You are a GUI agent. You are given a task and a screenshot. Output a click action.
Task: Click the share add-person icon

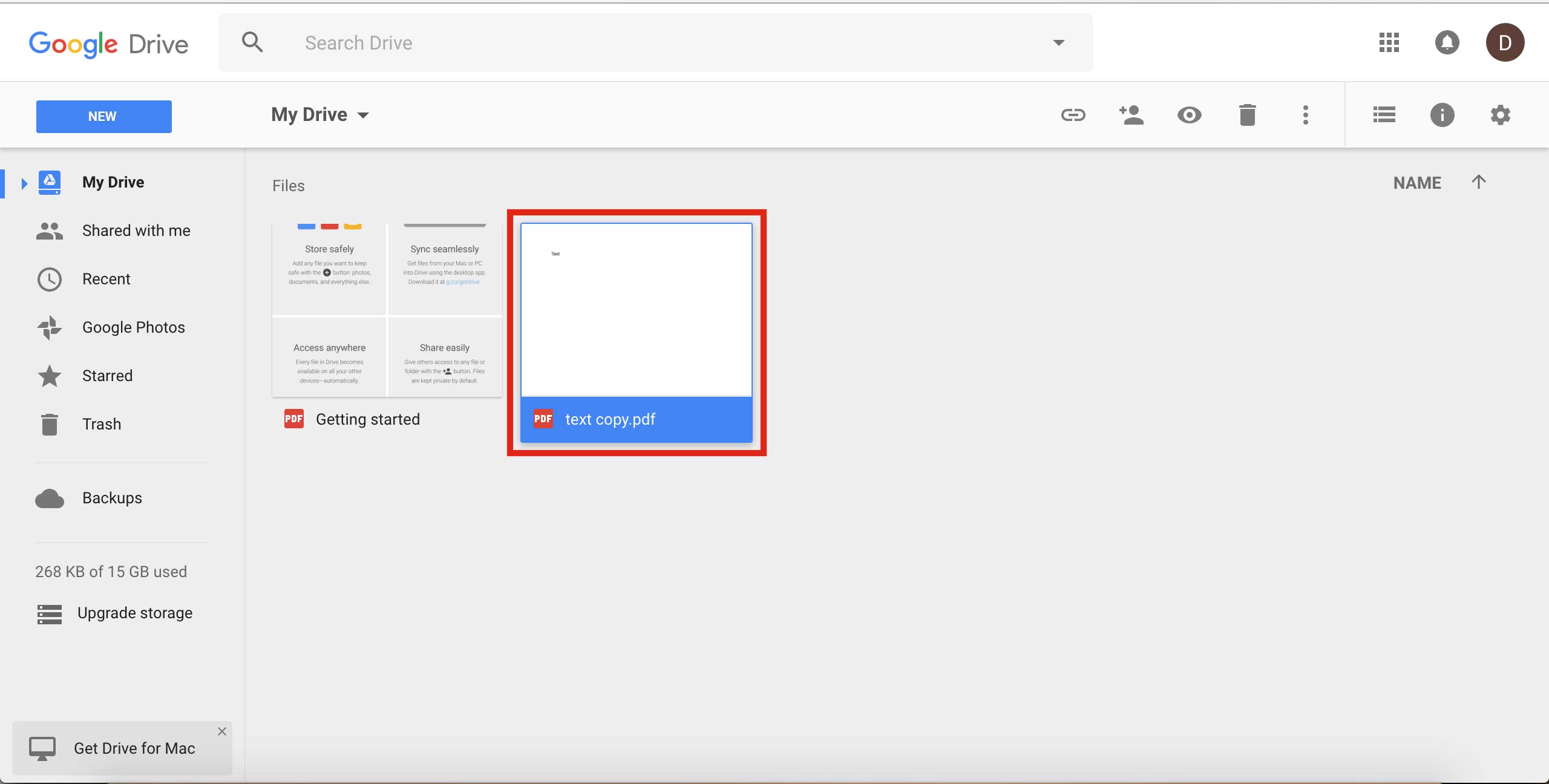pyautogui.click(x=1131, y=115)
